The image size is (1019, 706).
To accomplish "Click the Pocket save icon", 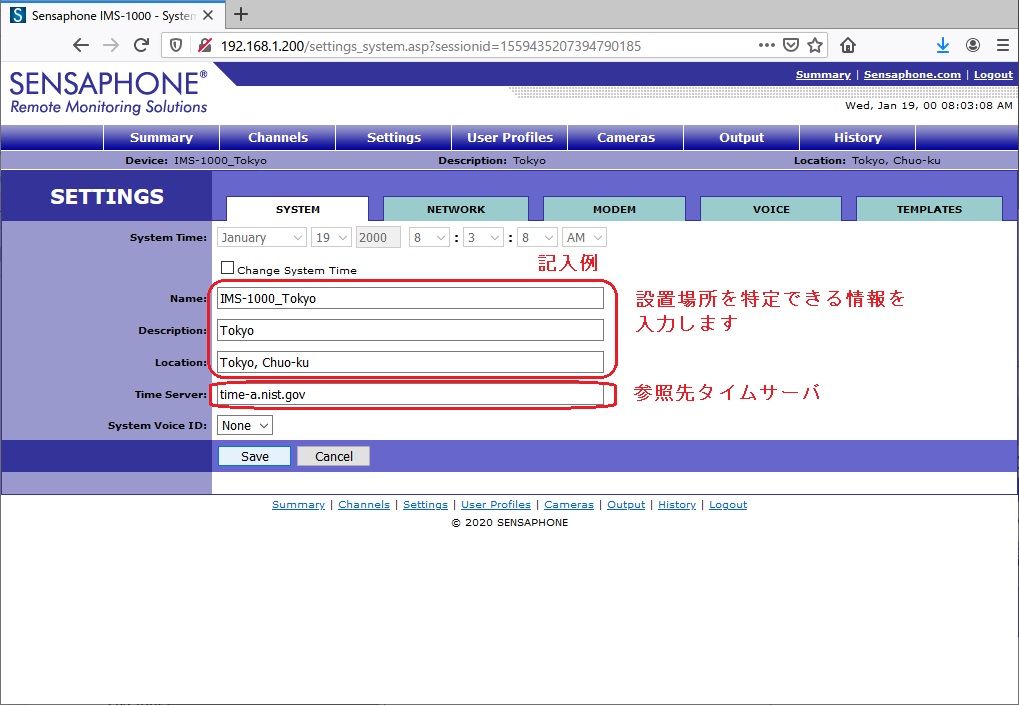I will coord(791,46).
